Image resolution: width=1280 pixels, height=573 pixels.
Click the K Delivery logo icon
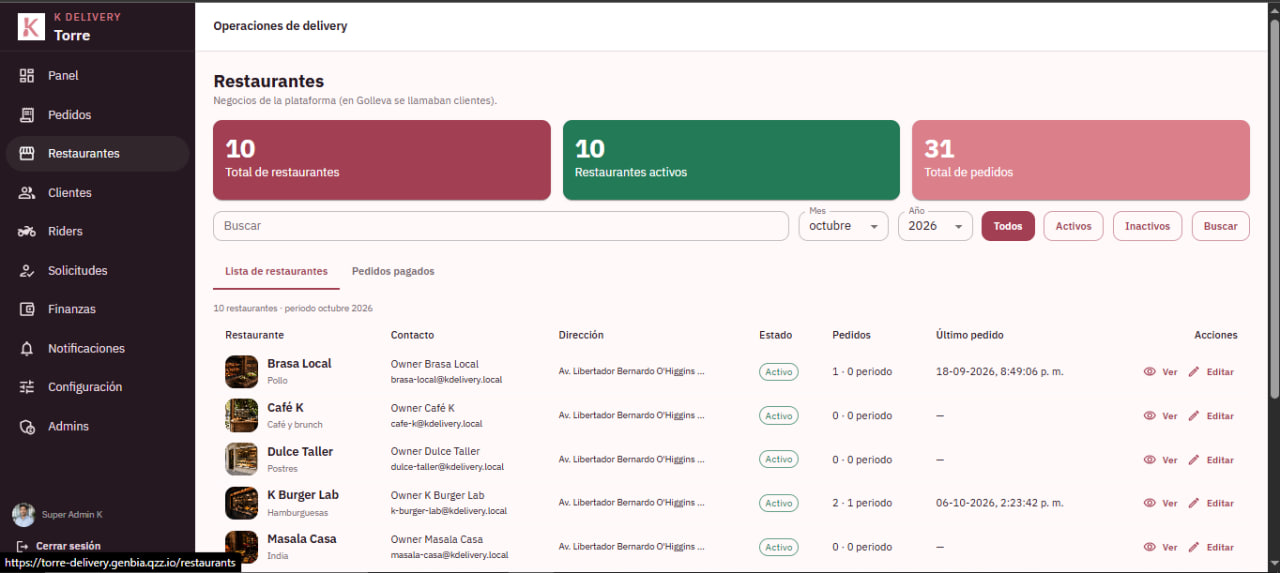(31, 26)
